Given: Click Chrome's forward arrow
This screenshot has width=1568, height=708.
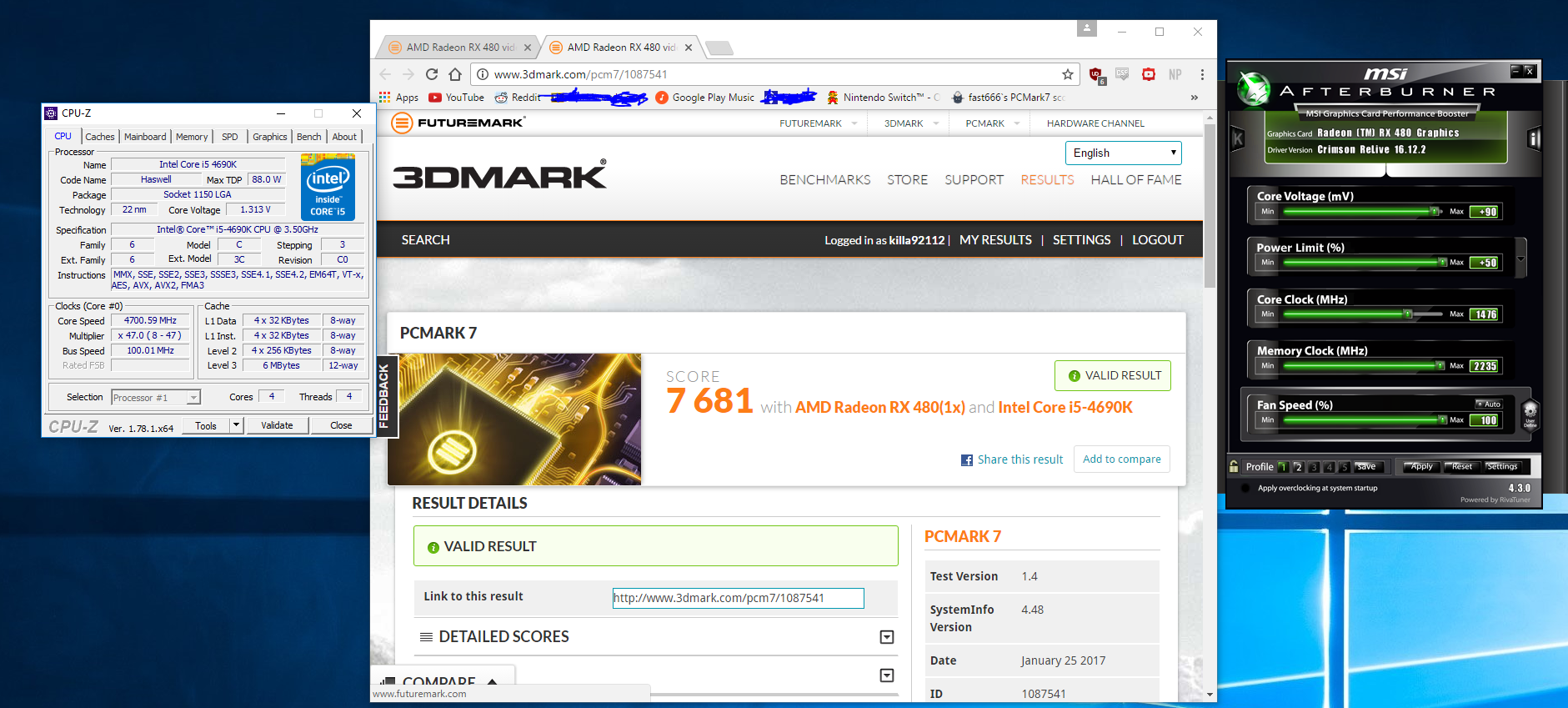Looking at the screenshot, I should point(408,74).
